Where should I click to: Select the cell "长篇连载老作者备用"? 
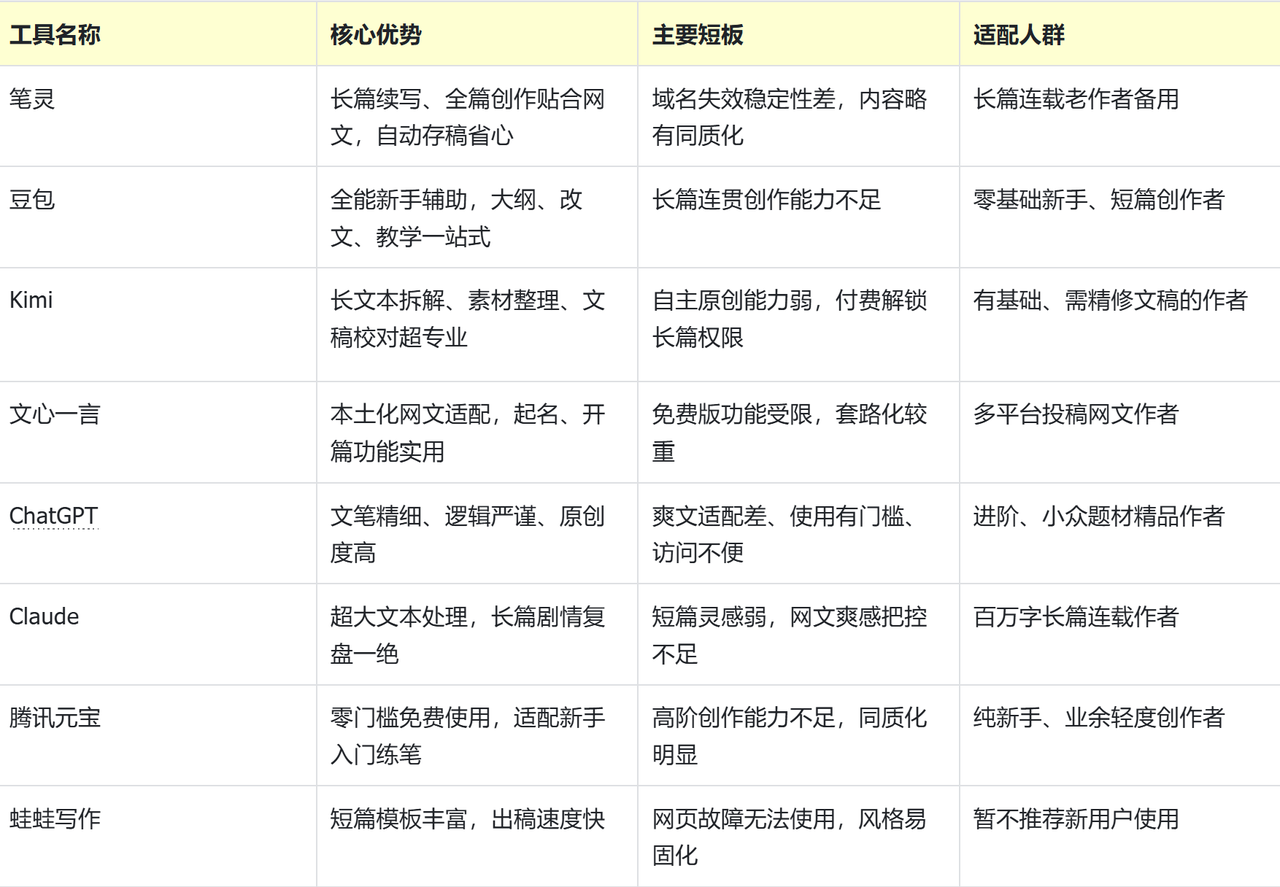point(1120,117)
